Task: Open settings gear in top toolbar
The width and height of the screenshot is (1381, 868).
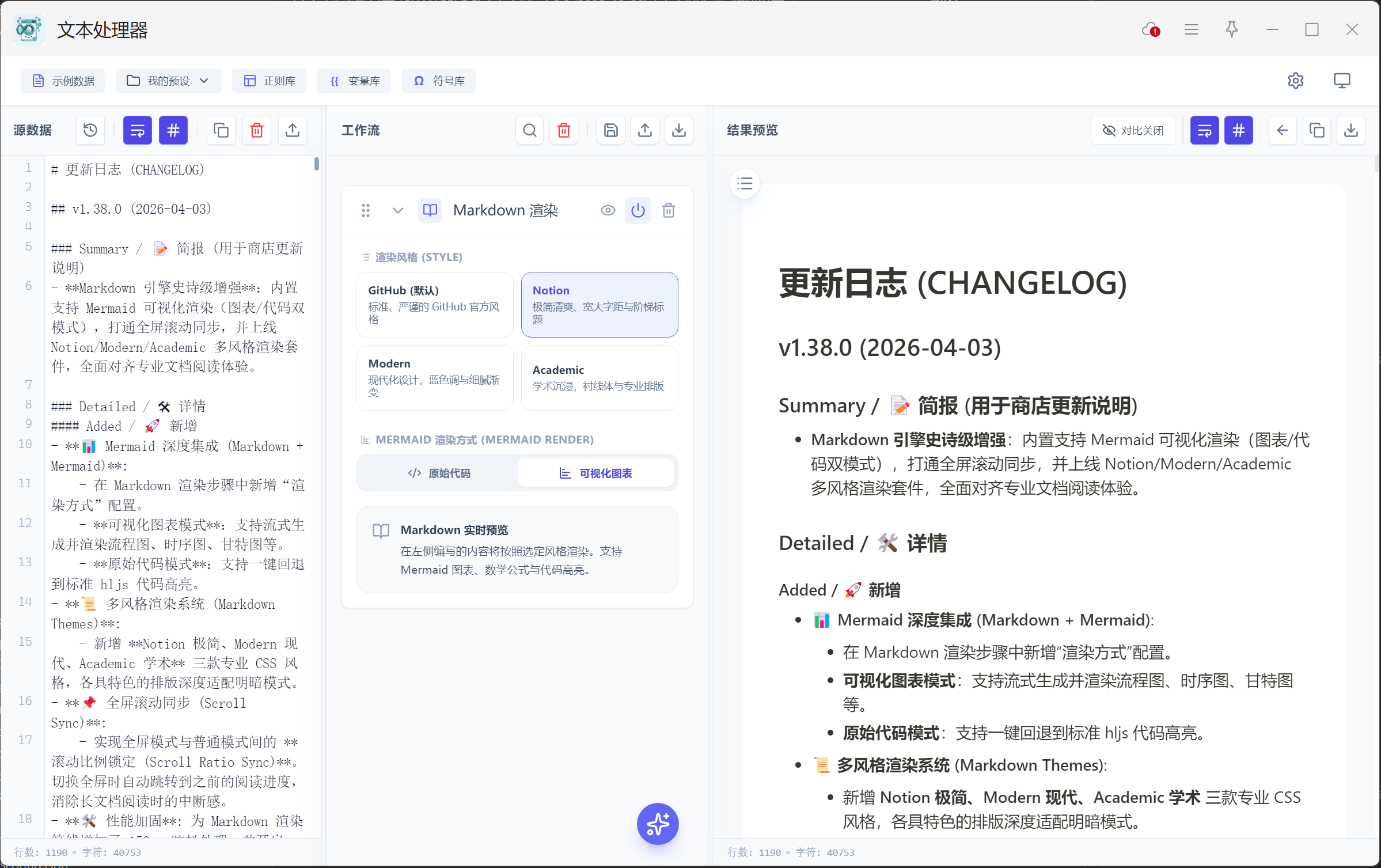Action: coord(1295,81)
